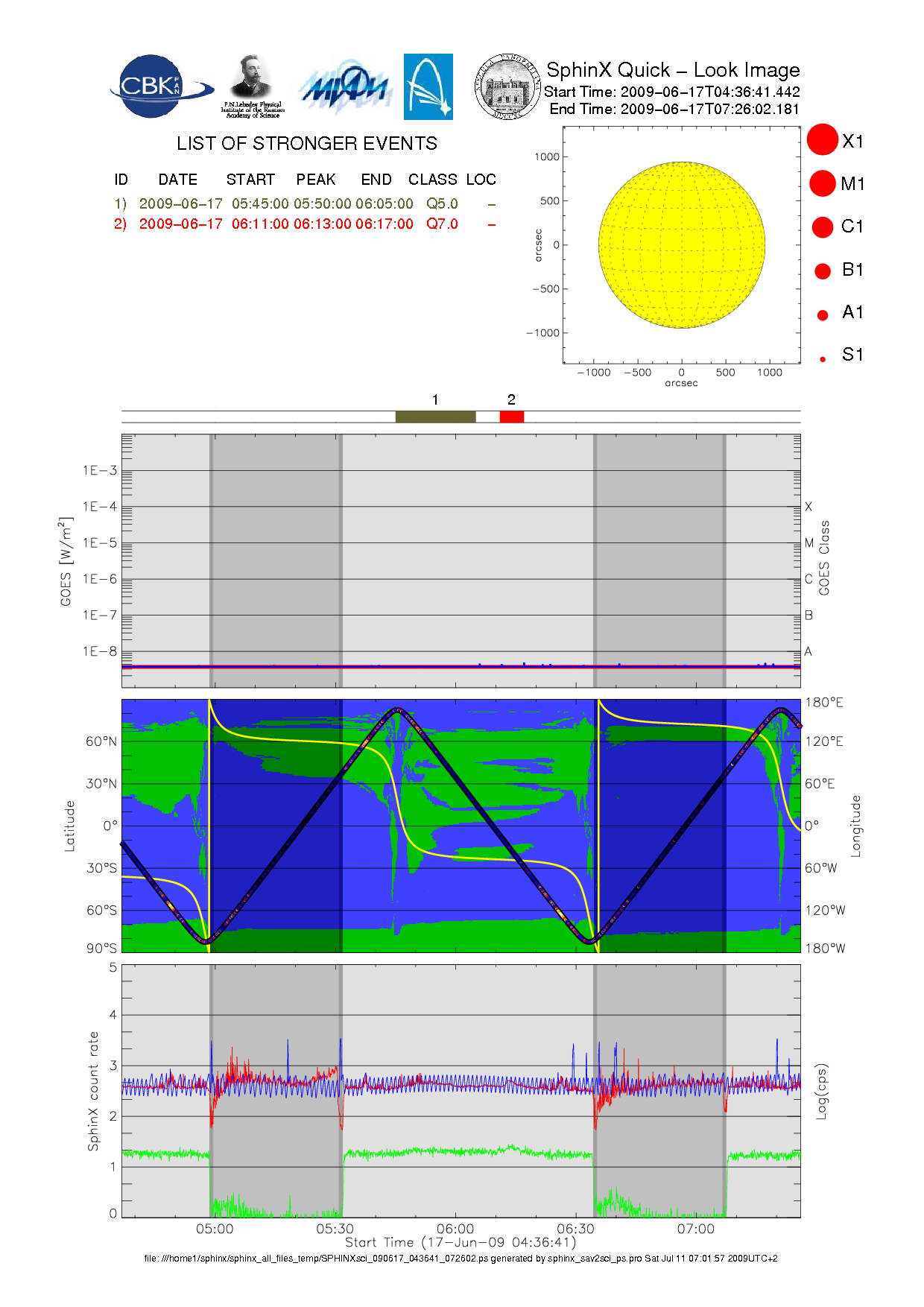Click the Latitude axis label
The width and height of the screenshot is (924, 1307).
click(70, 826)
